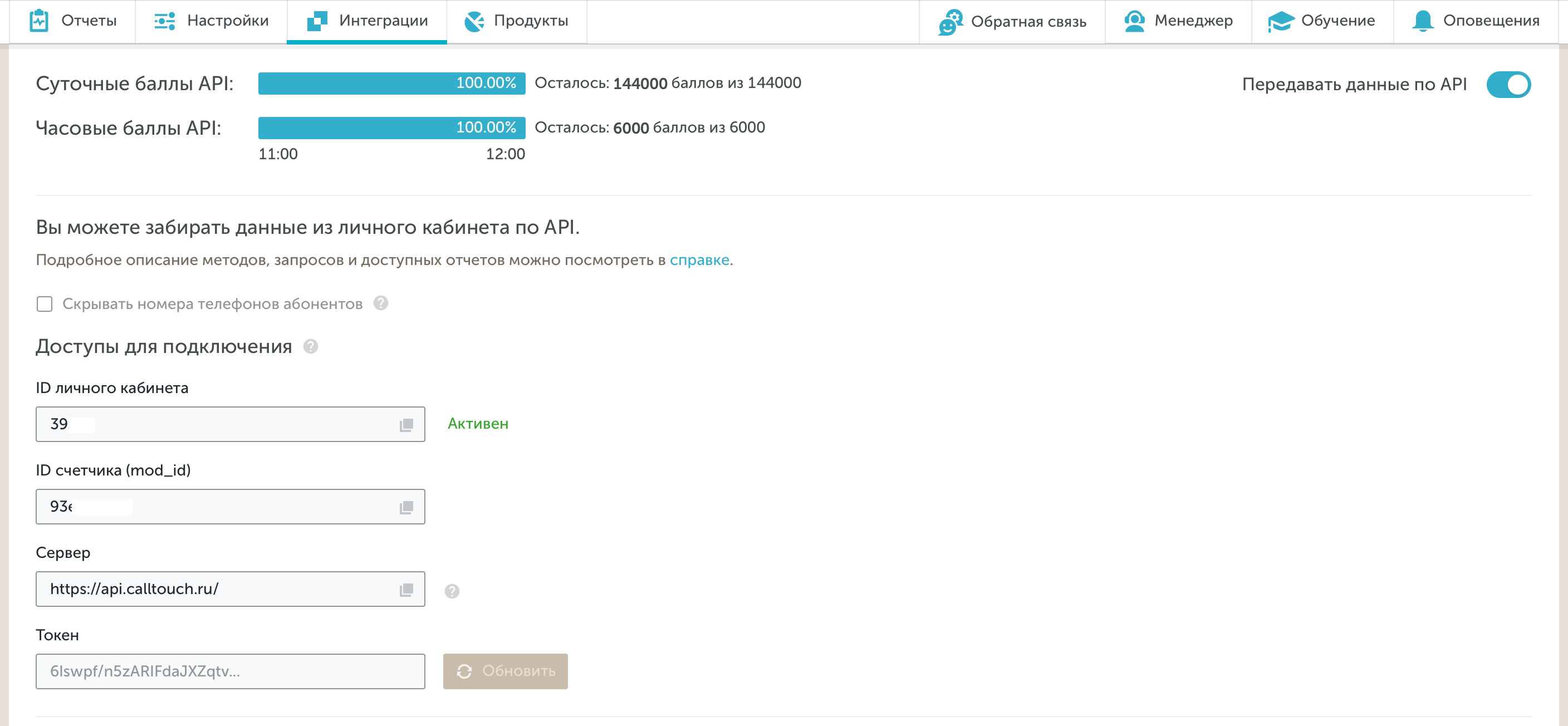Copy the ID счетчика mod_id value
The height and width of the screenshot is (726, 1568).
pyautogui.click(x=406, y=507)
